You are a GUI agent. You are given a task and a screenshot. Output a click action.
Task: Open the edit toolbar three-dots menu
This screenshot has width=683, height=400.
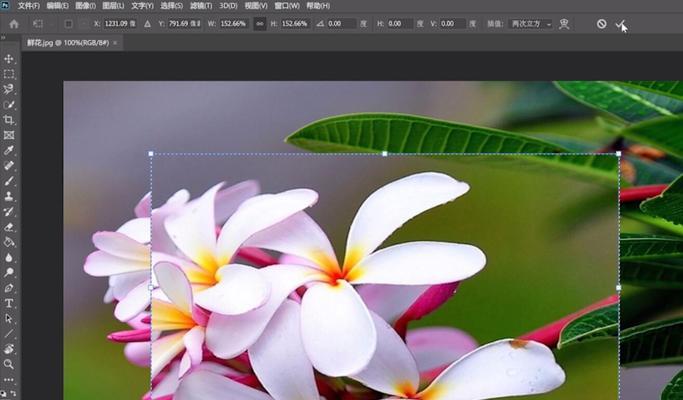pyautogui.click(x=9, y=379)
